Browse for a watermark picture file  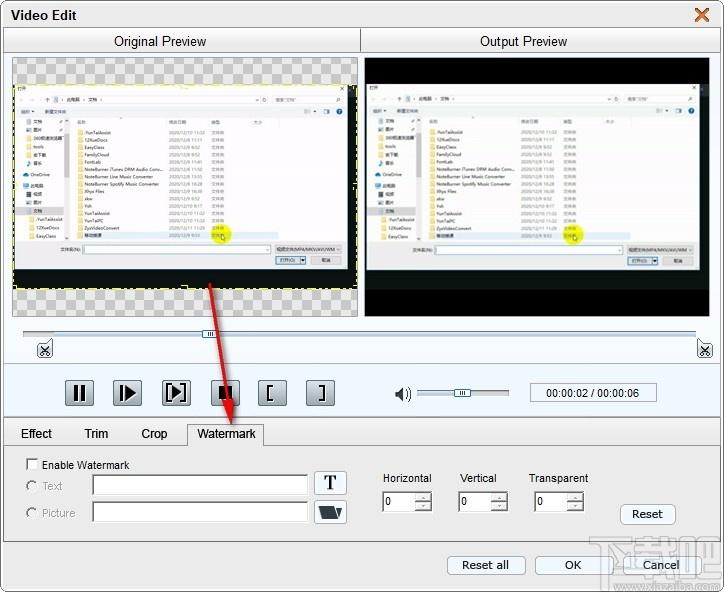tap(330, 512)
